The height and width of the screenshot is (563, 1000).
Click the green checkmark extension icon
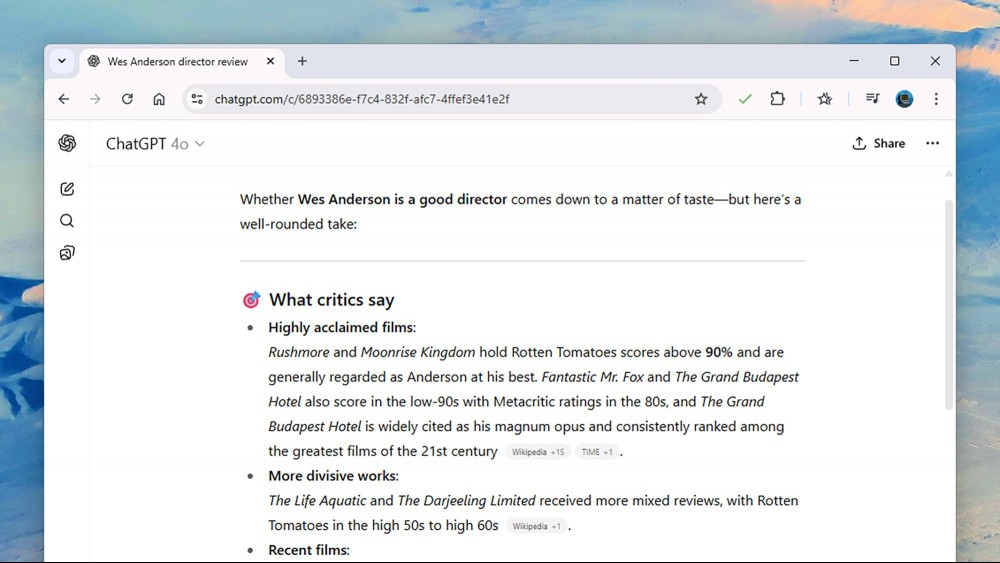pos(745,99)
